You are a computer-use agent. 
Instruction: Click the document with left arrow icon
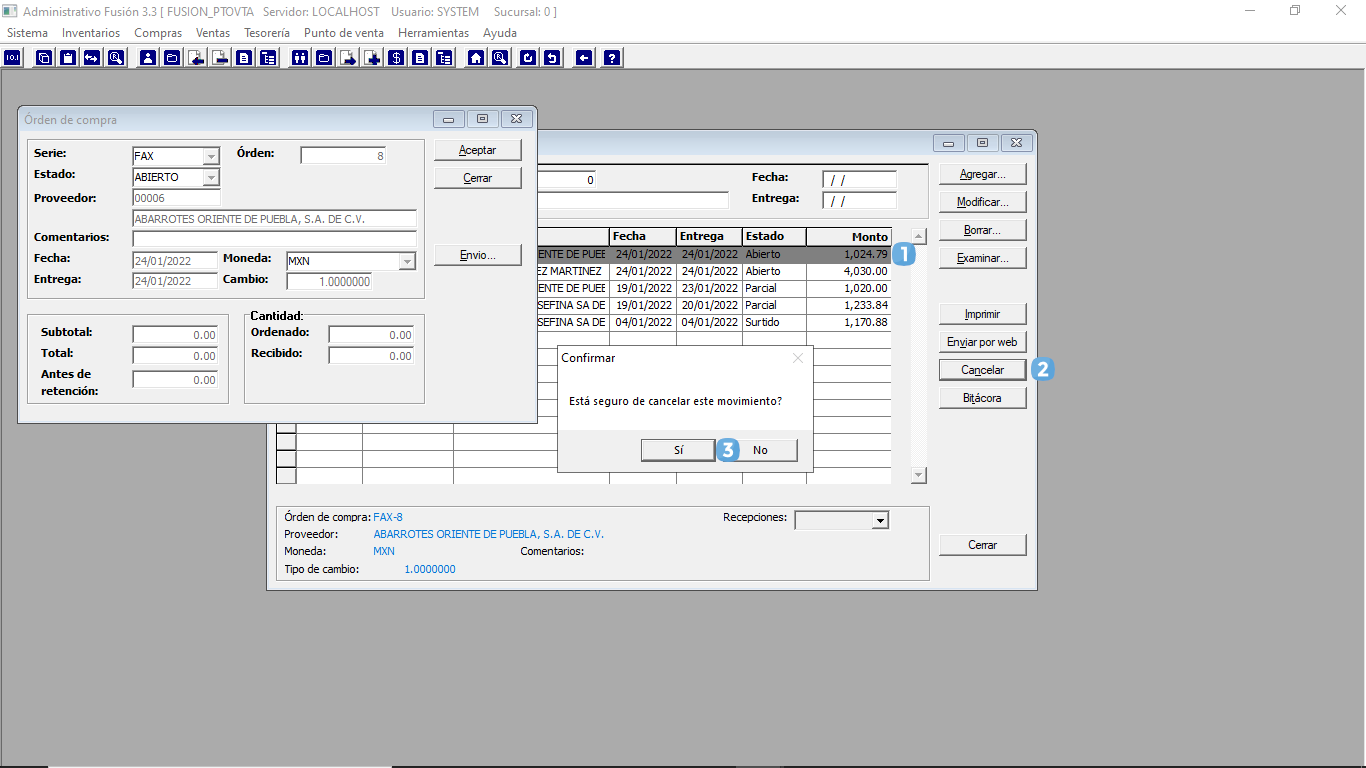196,58
